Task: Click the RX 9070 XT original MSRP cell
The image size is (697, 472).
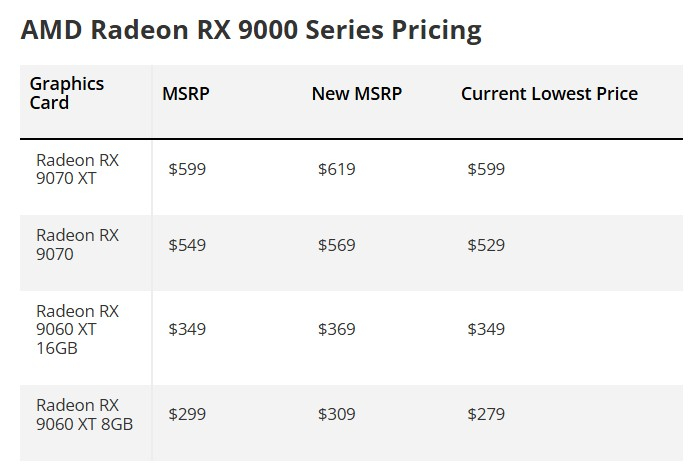Action: click(x=187, y=169)
